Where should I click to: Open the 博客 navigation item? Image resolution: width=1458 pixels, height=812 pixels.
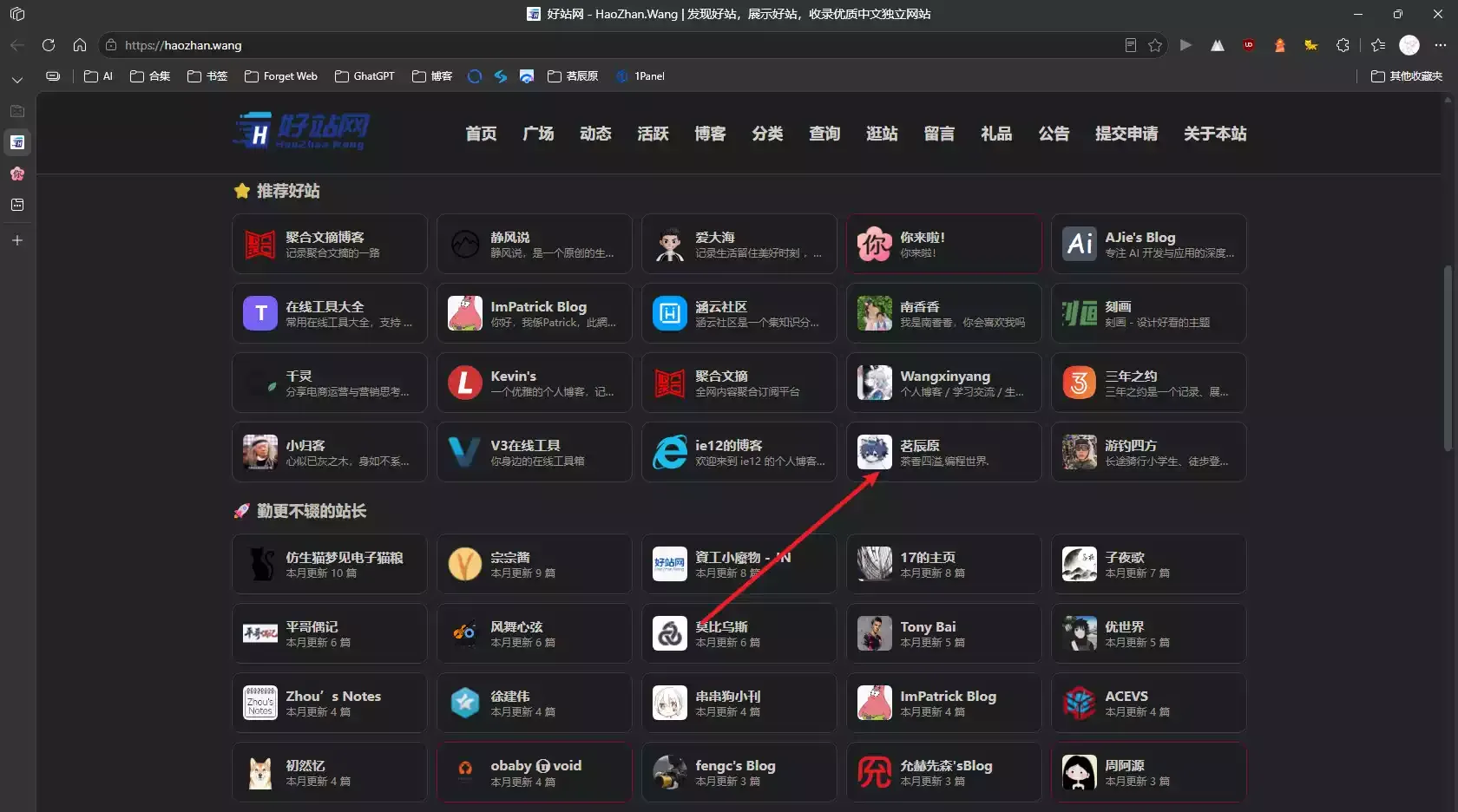[710, 134]
